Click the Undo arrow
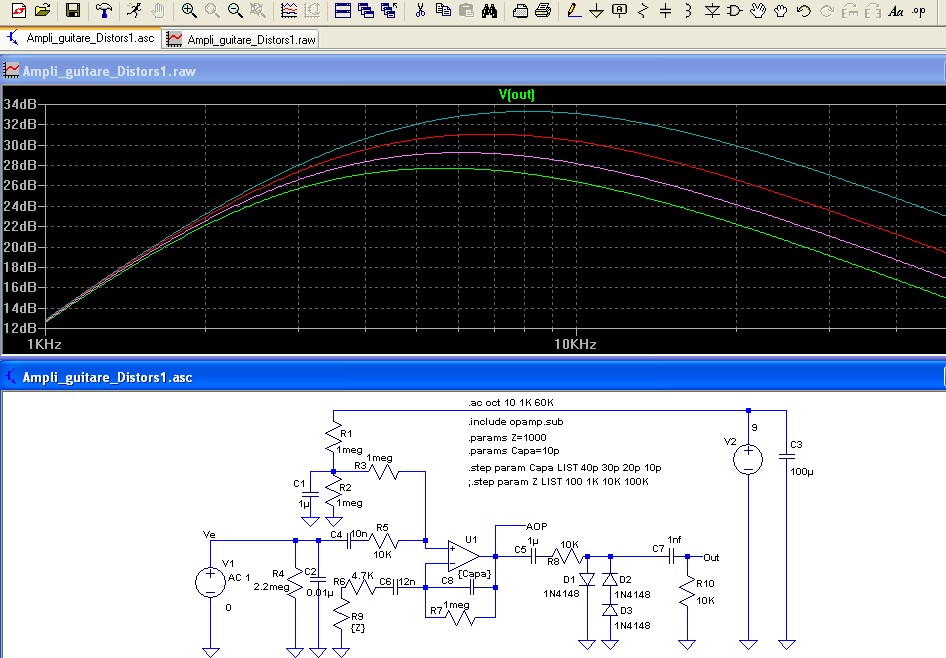This screenshot has height=658, width=946. click(x=803, y=11)
